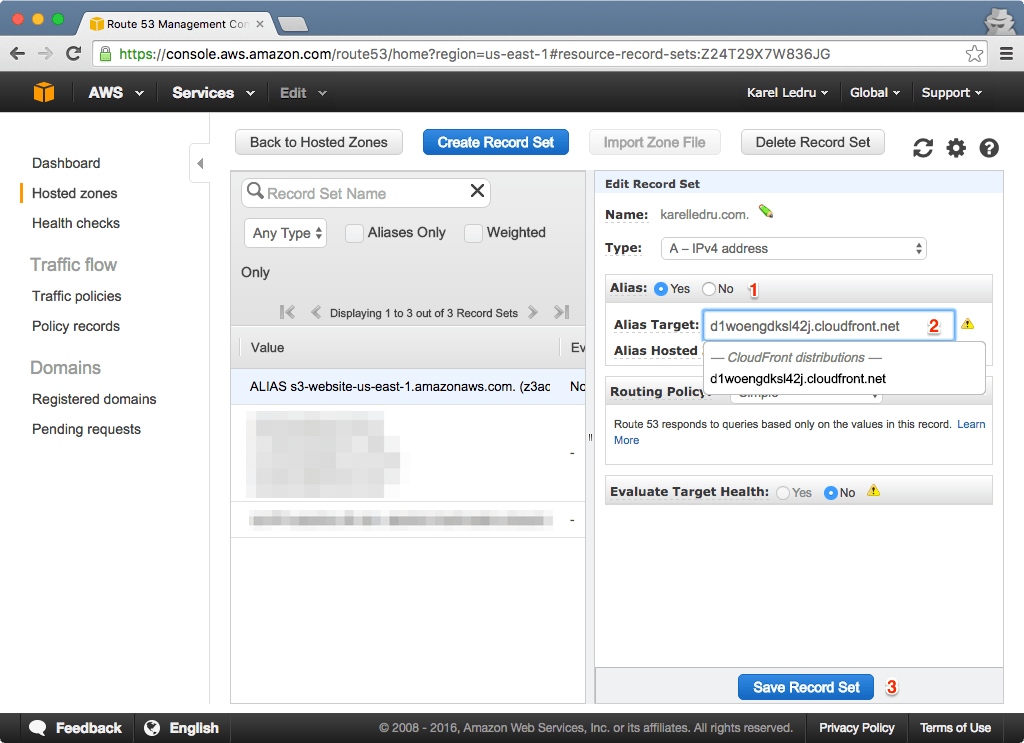Image resolution: width=1024 pixels, height=743 pixels.
Task: Open the Services menu
Action: coord(211,92)
